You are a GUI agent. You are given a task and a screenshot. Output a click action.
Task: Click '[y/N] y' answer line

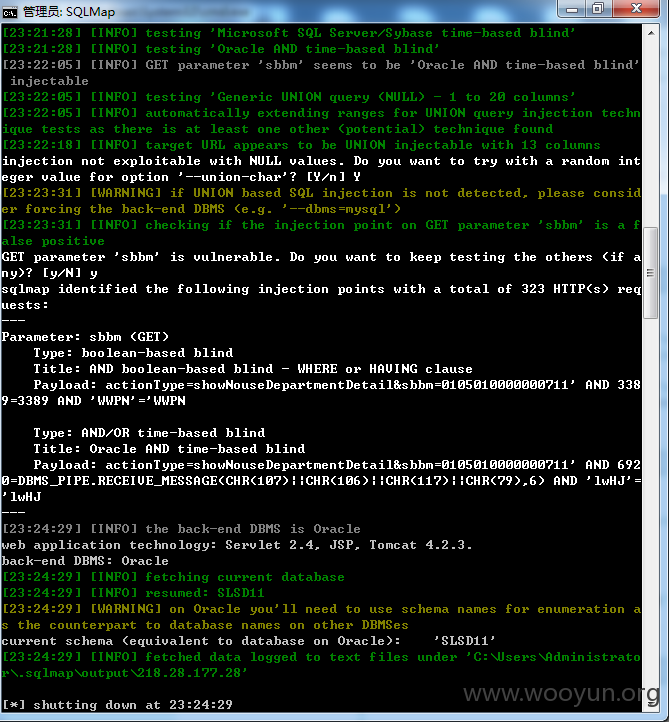coord(49,274)
